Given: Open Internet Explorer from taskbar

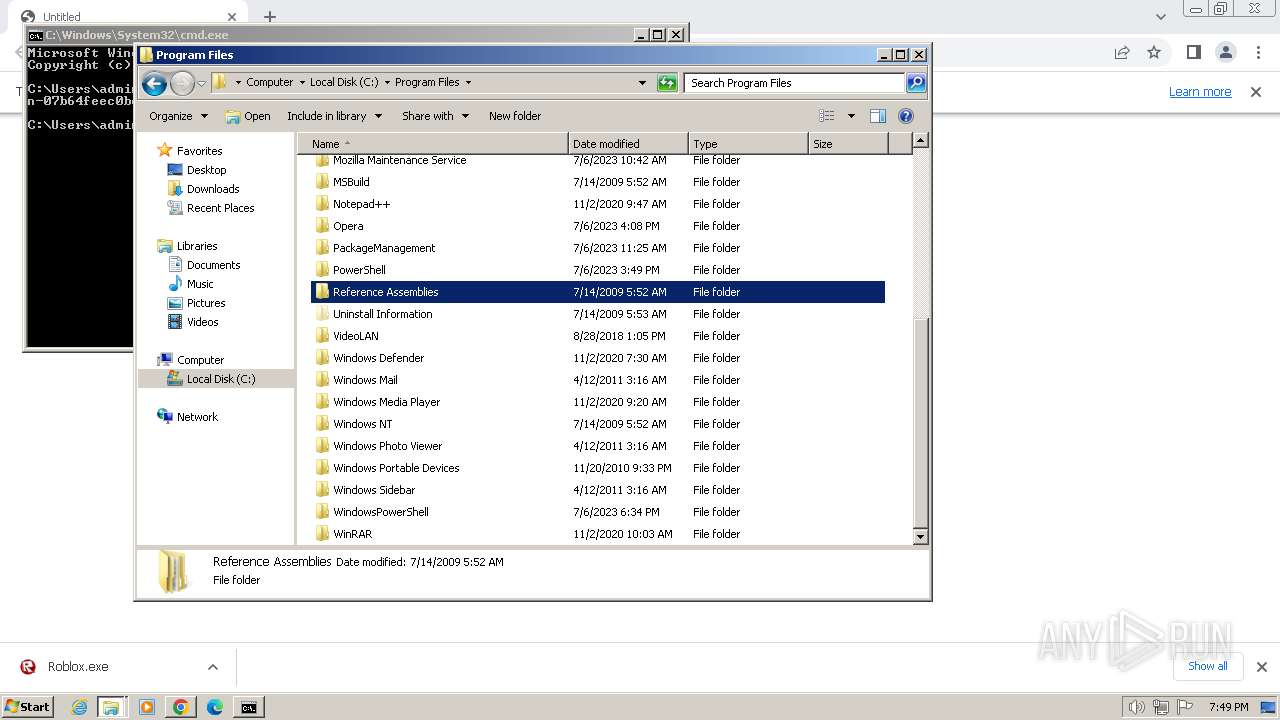Looking at the screenshot, I should [x=79, y=707].
